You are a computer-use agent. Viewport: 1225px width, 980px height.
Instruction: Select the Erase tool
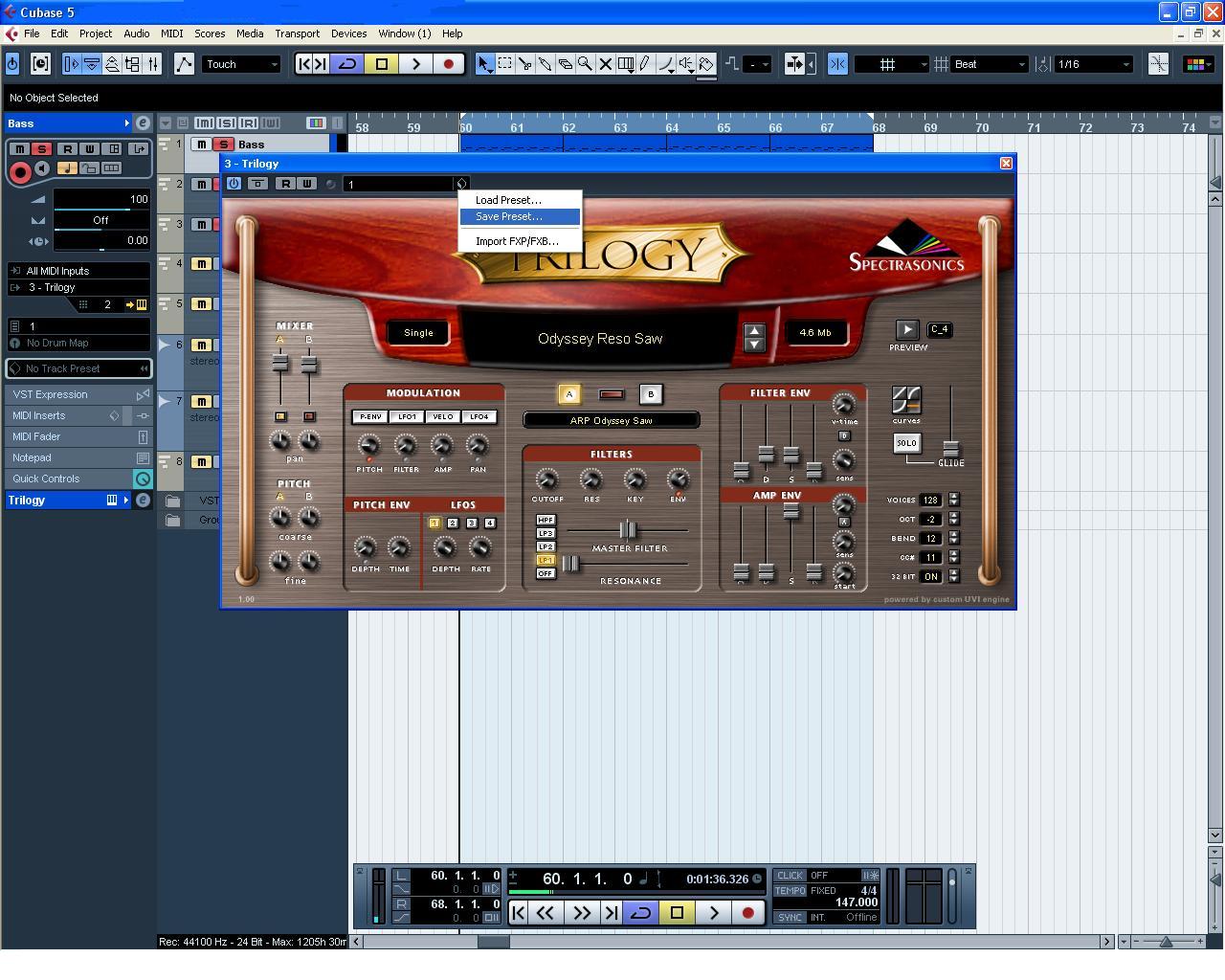coord(565,64)
